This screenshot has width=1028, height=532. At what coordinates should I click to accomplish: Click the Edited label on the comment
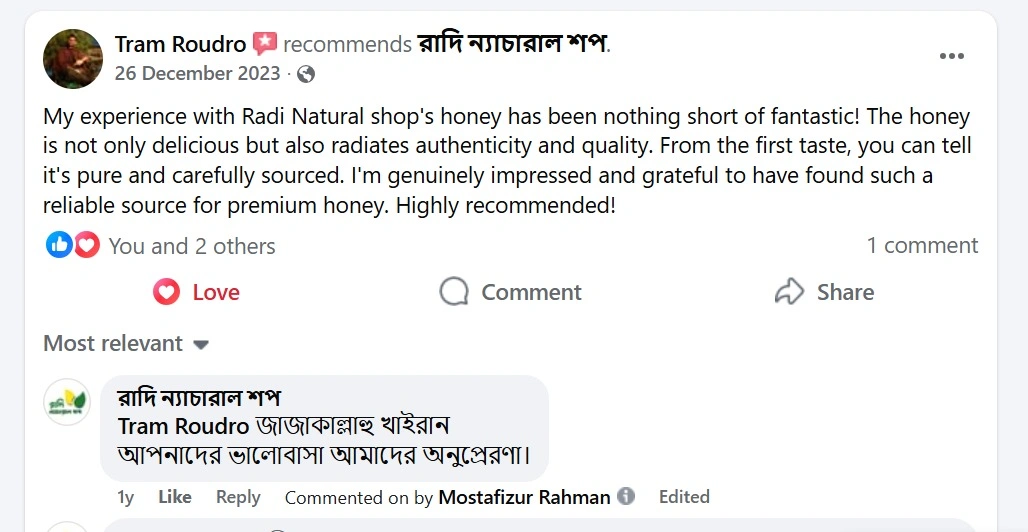tap(684, 496)
